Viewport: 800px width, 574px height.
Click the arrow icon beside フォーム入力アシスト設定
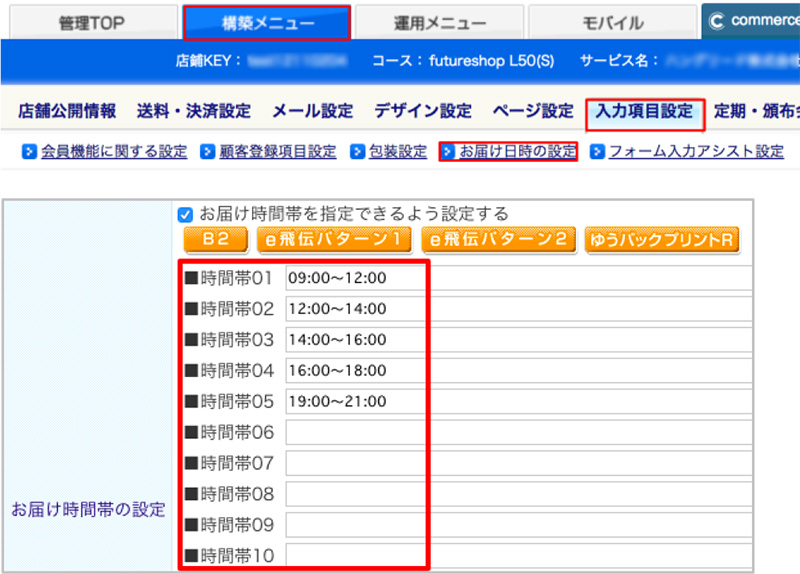pos(598,152)
